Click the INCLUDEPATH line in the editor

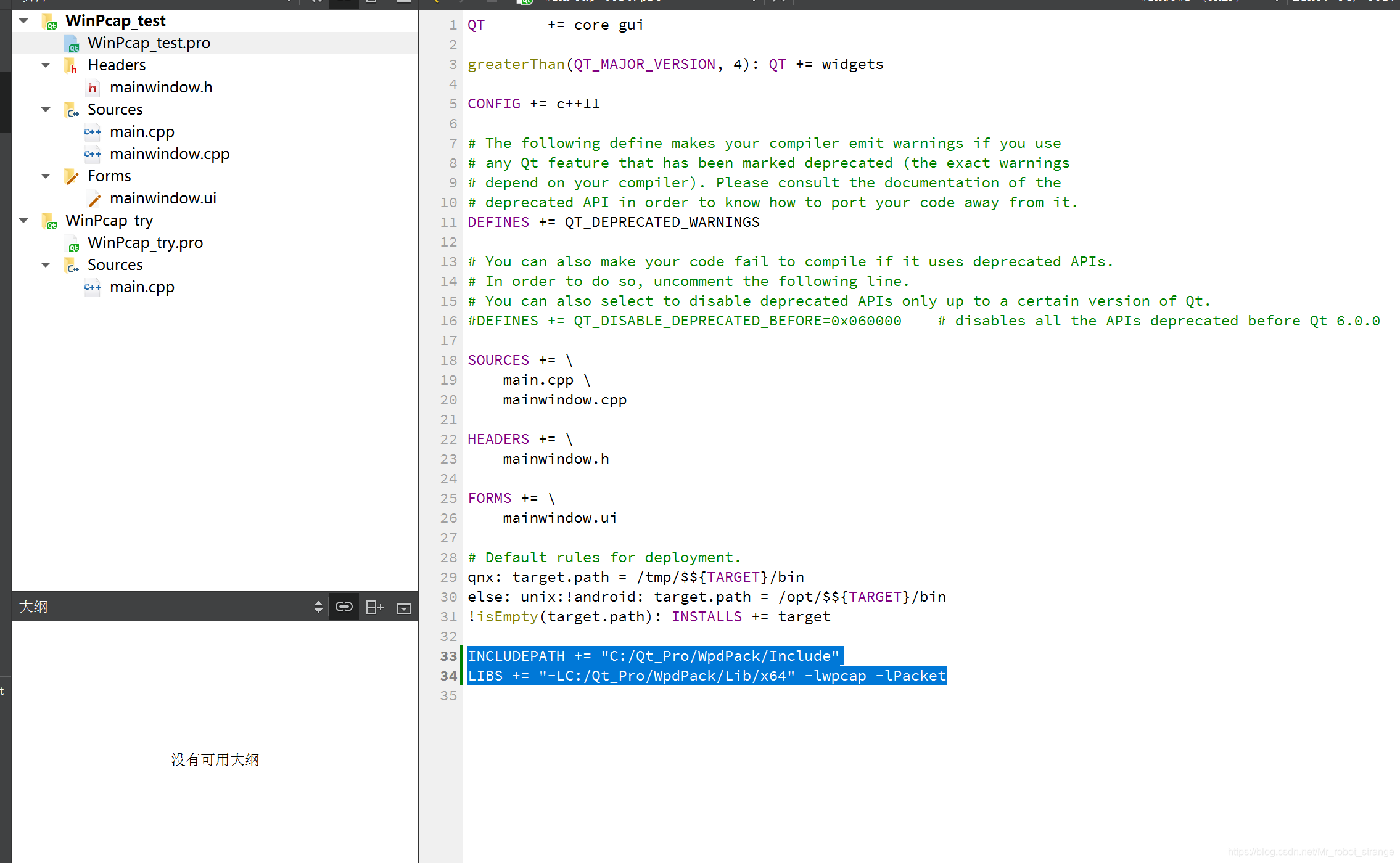pyautogui.click(x=654, y=656)
